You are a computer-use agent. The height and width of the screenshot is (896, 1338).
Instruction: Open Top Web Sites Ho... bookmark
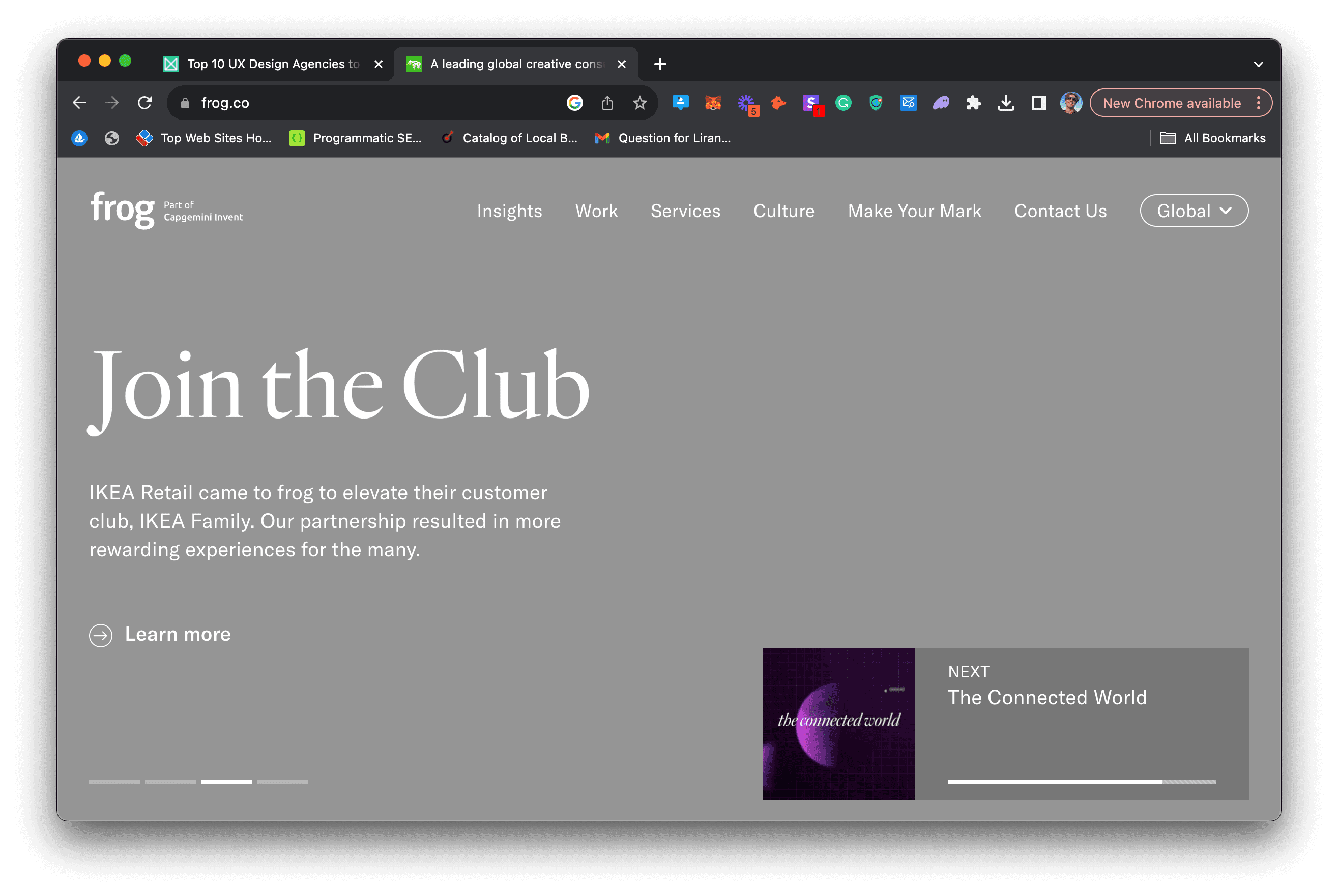pos(204,138)
